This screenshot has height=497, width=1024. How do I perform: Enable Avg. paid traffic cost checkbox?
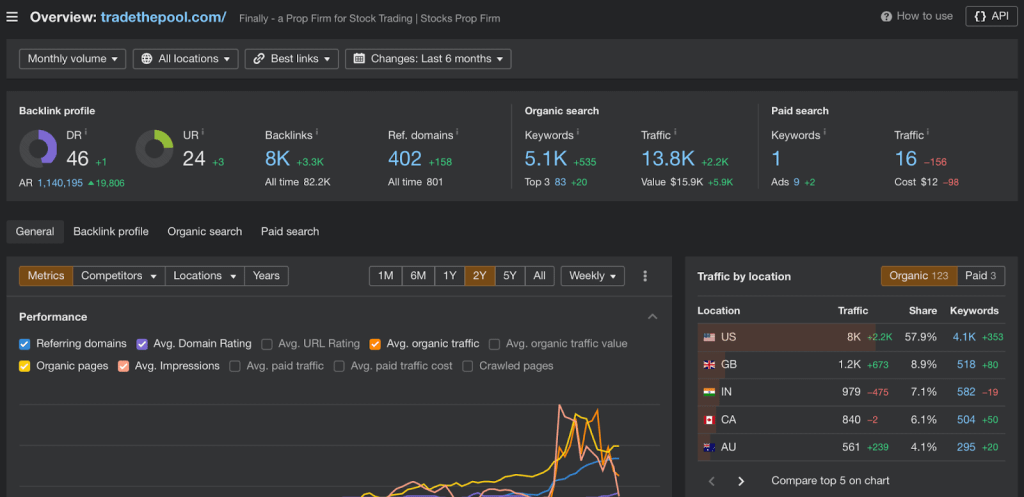click(339, 366)
